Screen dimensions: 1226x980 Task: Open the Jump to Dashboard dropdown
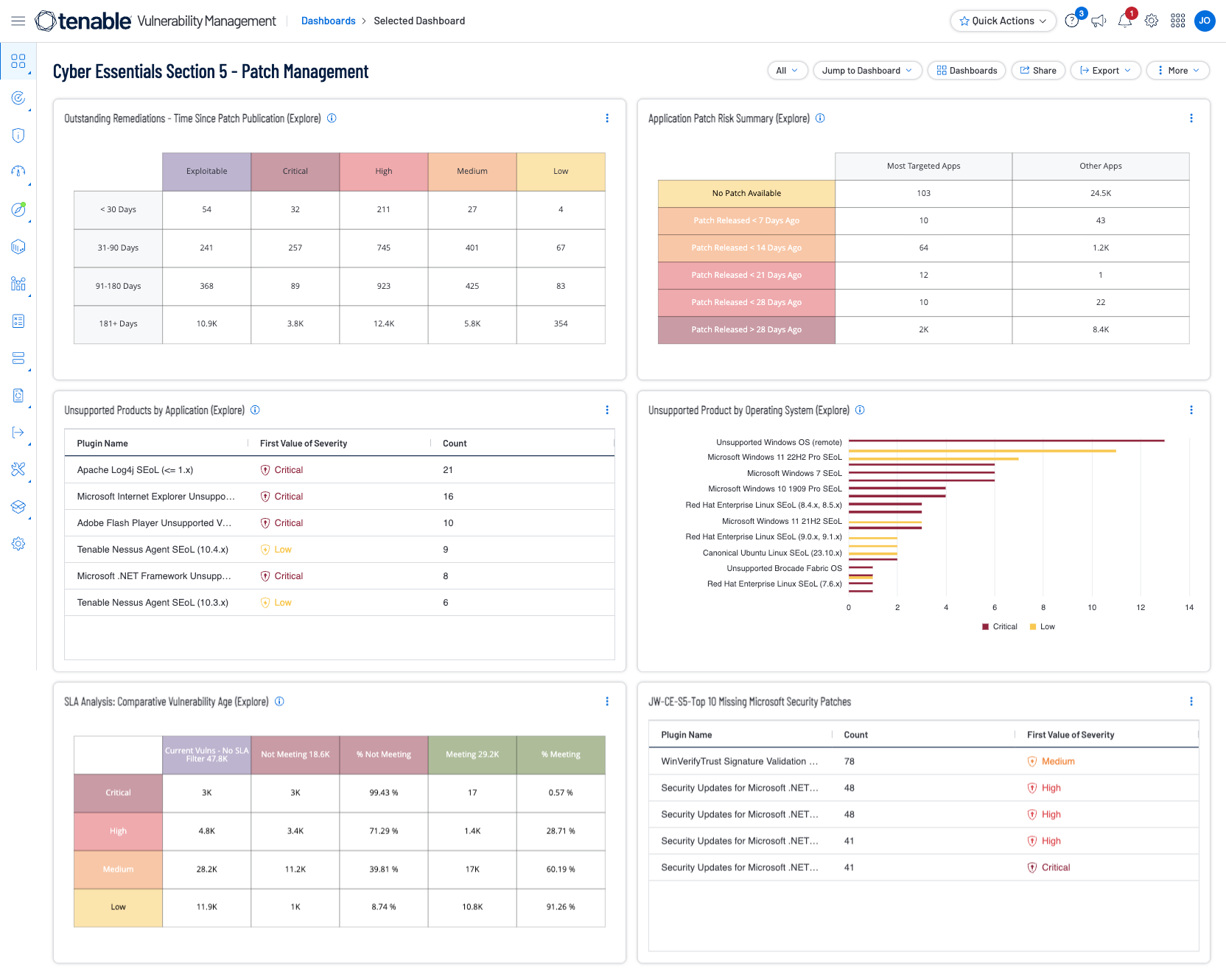coord(867,71)
